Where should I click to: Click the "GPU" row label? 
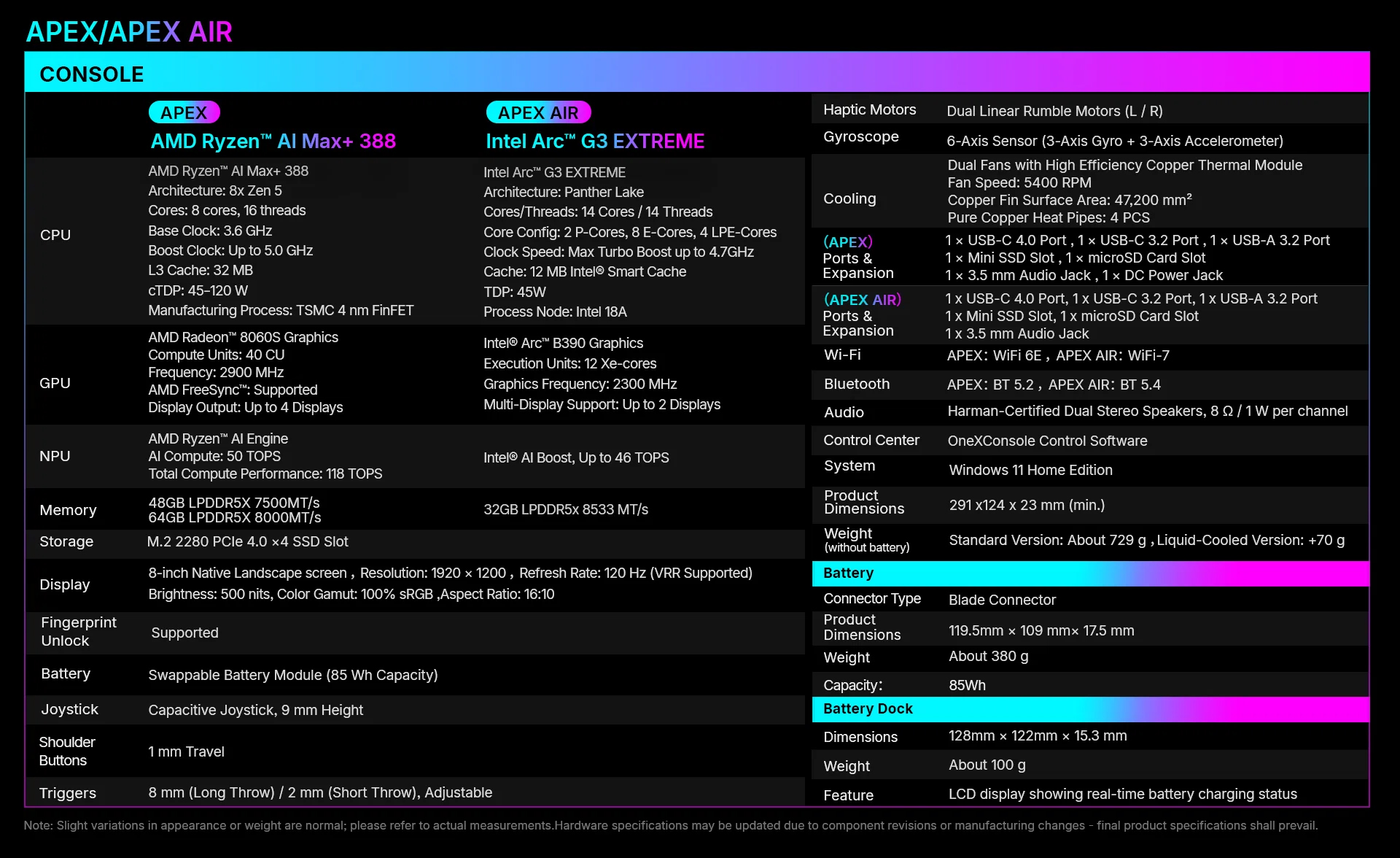pos(55,383)
